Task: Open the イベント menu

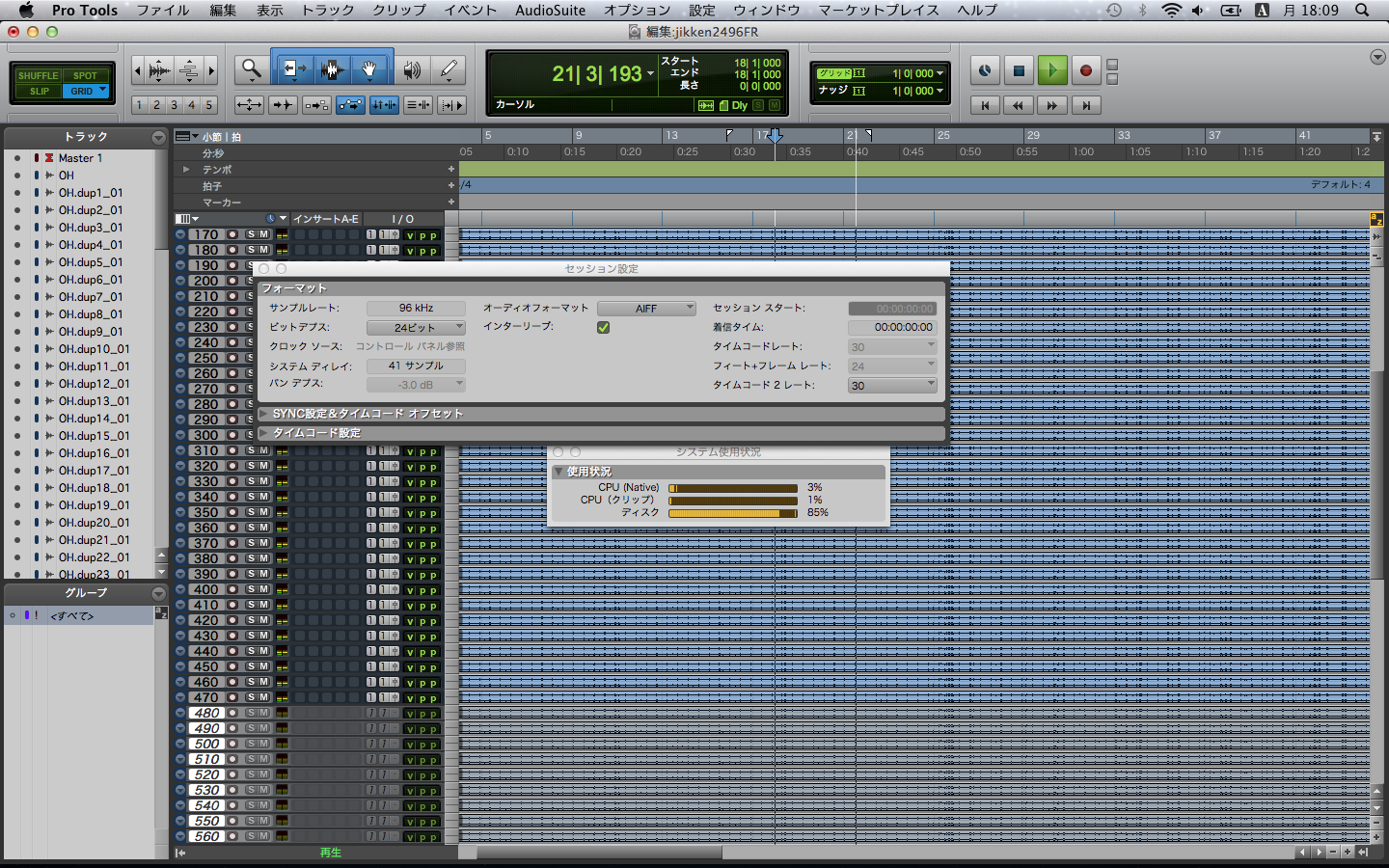Action: pyautogui.click(x=471, y=10)
